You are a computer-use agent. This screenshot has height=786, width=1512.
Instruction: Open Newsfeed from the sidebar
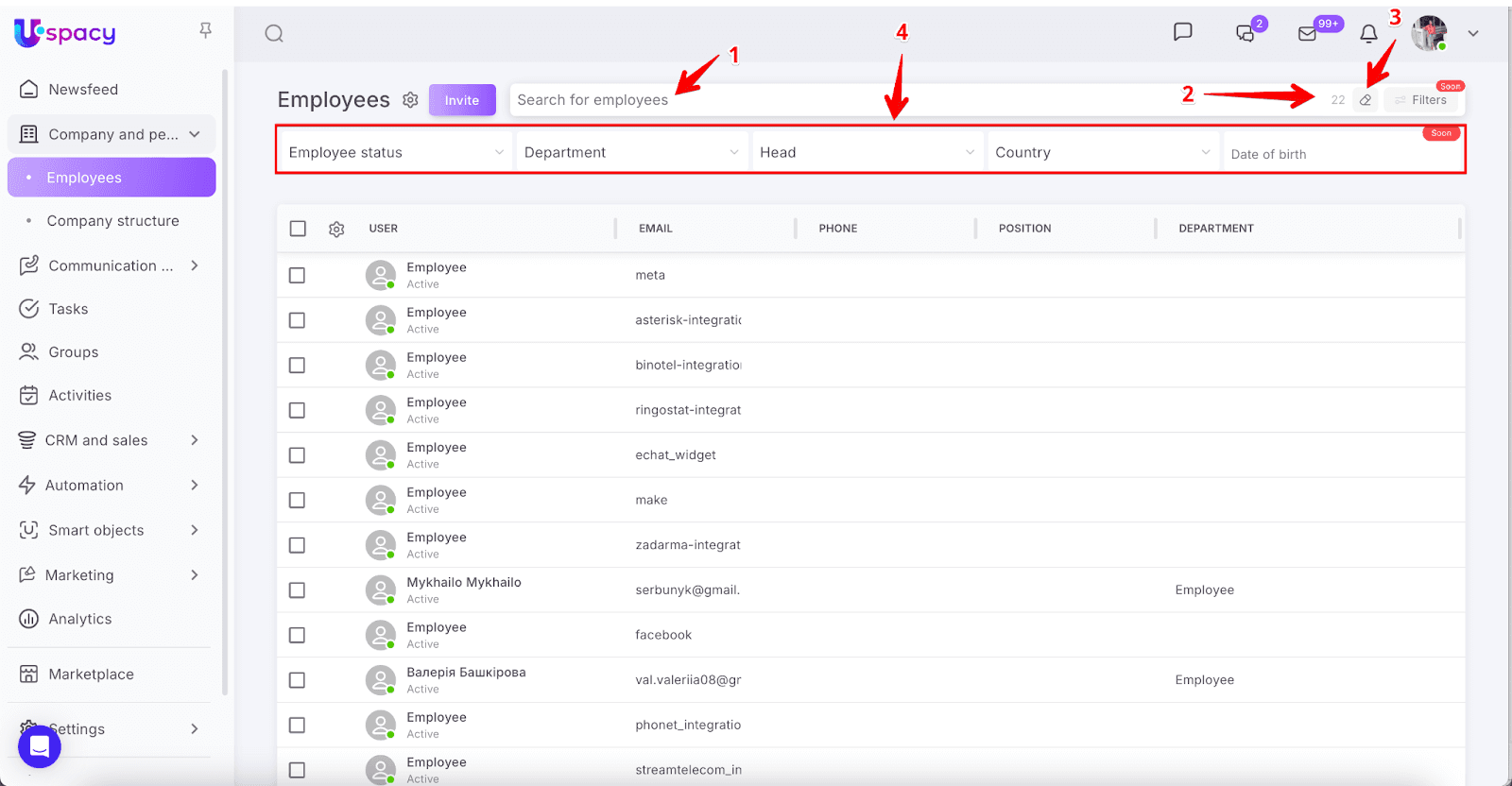click(83, 90)
